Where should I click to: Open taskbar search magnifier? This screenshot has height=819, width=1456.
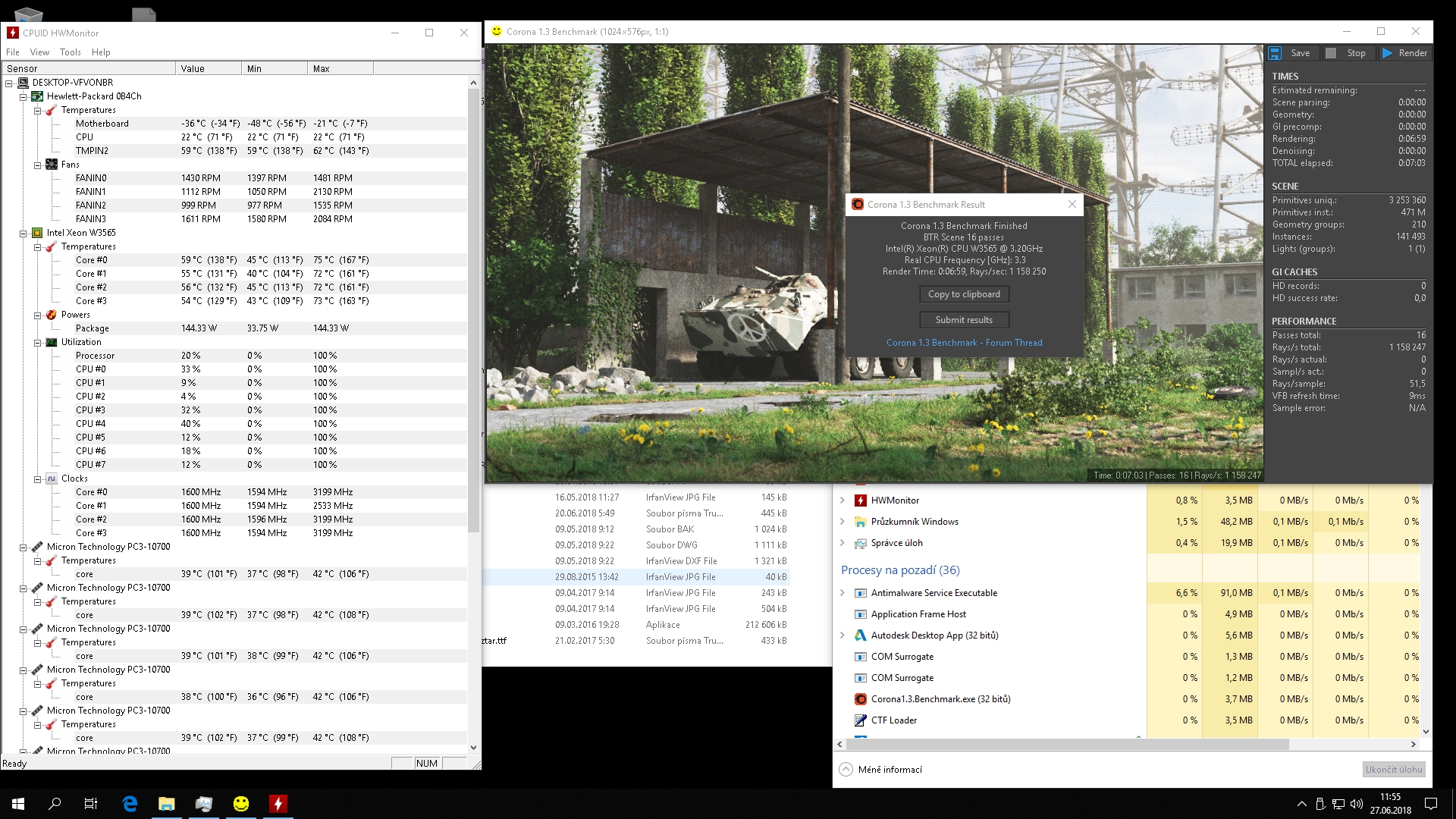click(55, 804)
